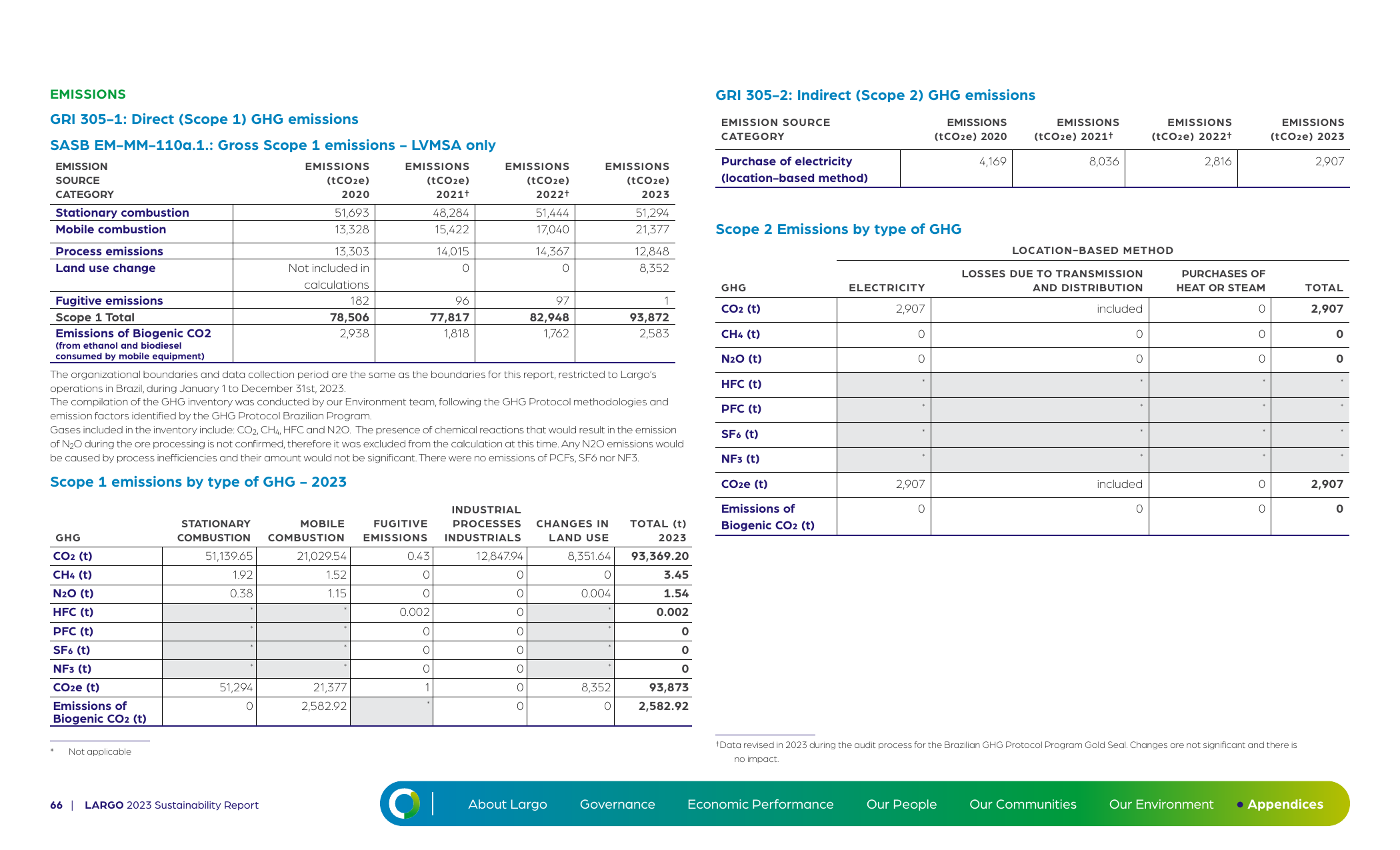1400x850 pixels.
Task: Click the biogenic CO2 total 2,582.92 in bold
Action: [663, 706]
